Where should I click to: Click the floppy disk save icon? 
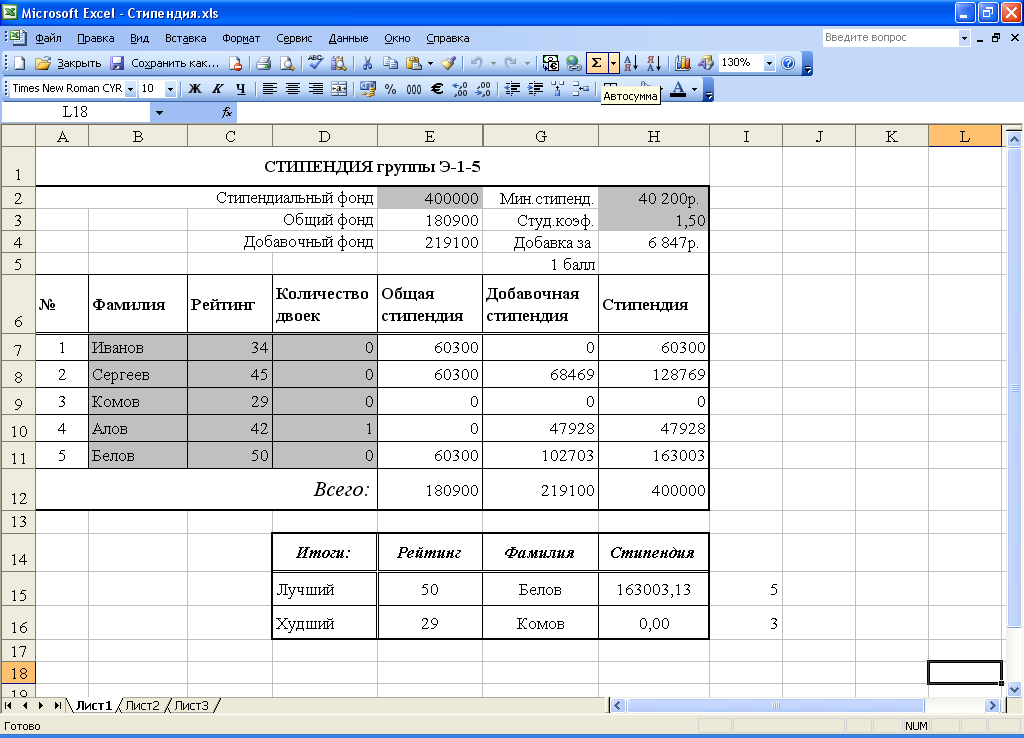[x=117, y=63]
